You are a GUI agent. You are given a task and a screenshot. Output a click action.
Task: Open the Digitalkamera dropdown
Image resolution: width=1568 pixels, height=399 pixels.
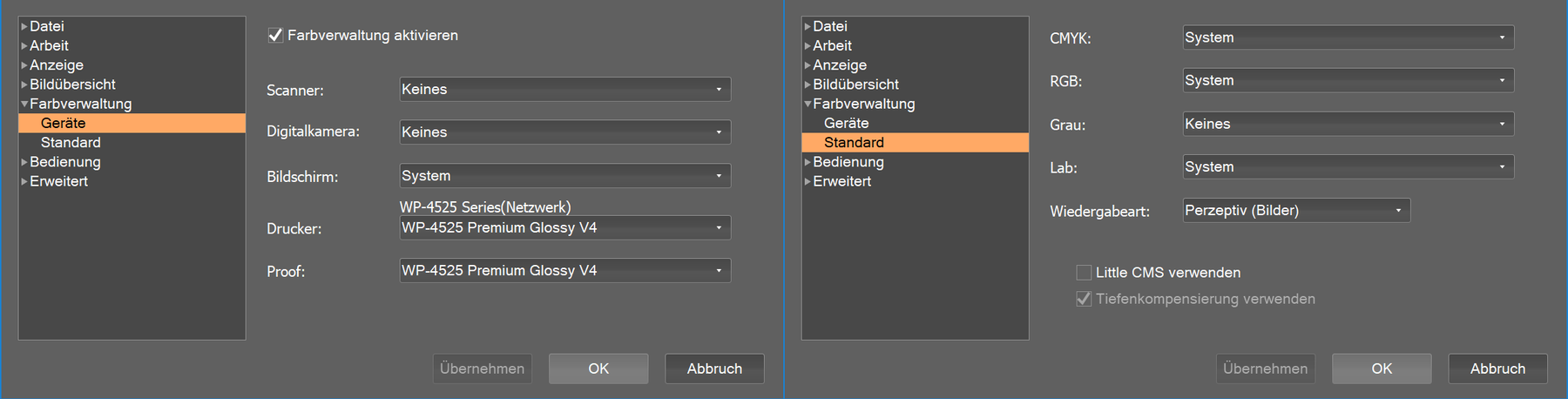[x=564, y=132]
